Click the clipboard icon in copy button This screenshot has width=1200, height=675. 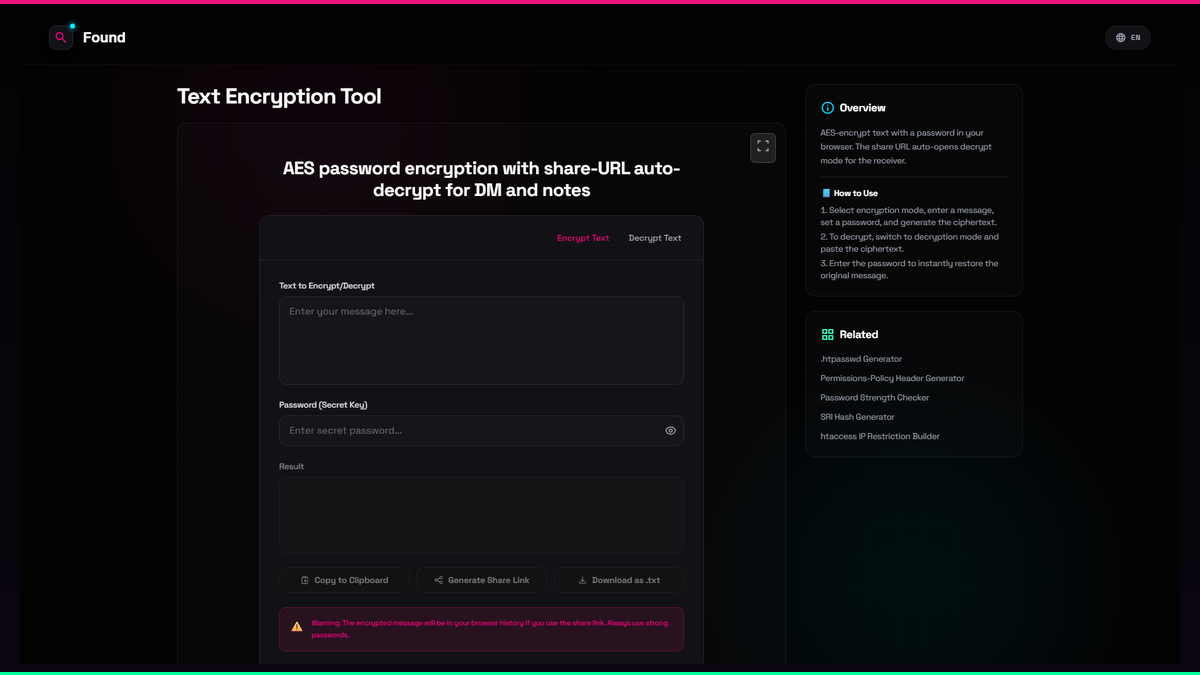coord(305,580)
